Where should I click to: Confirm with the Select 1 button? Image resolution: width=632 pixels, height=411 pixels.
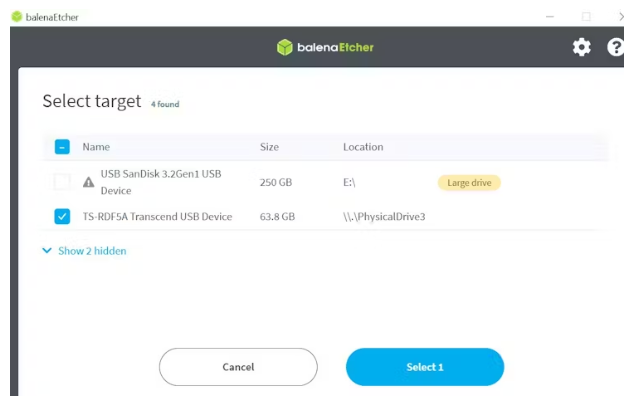tap(424, 367)
